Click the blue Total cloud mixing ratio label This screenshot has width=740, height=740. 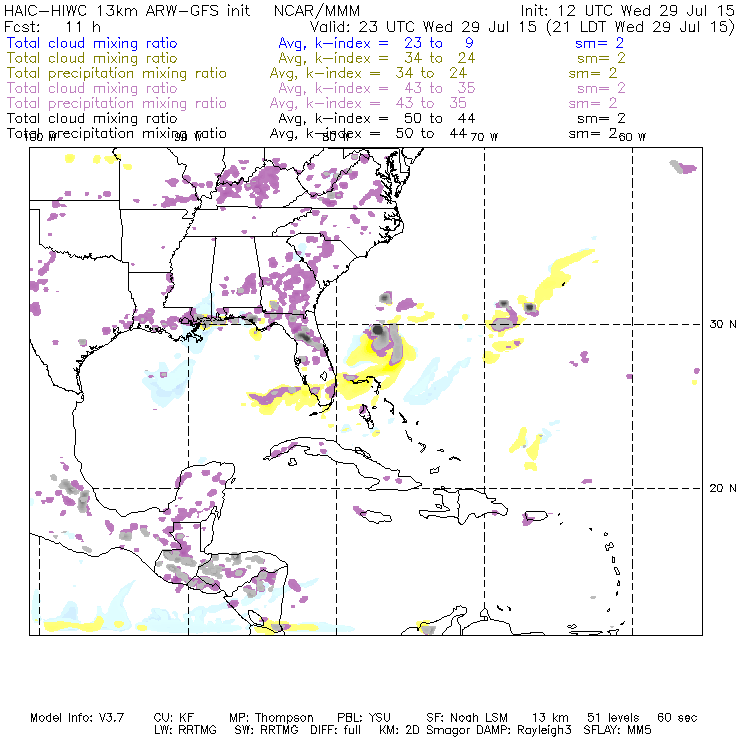click(92, 43)
